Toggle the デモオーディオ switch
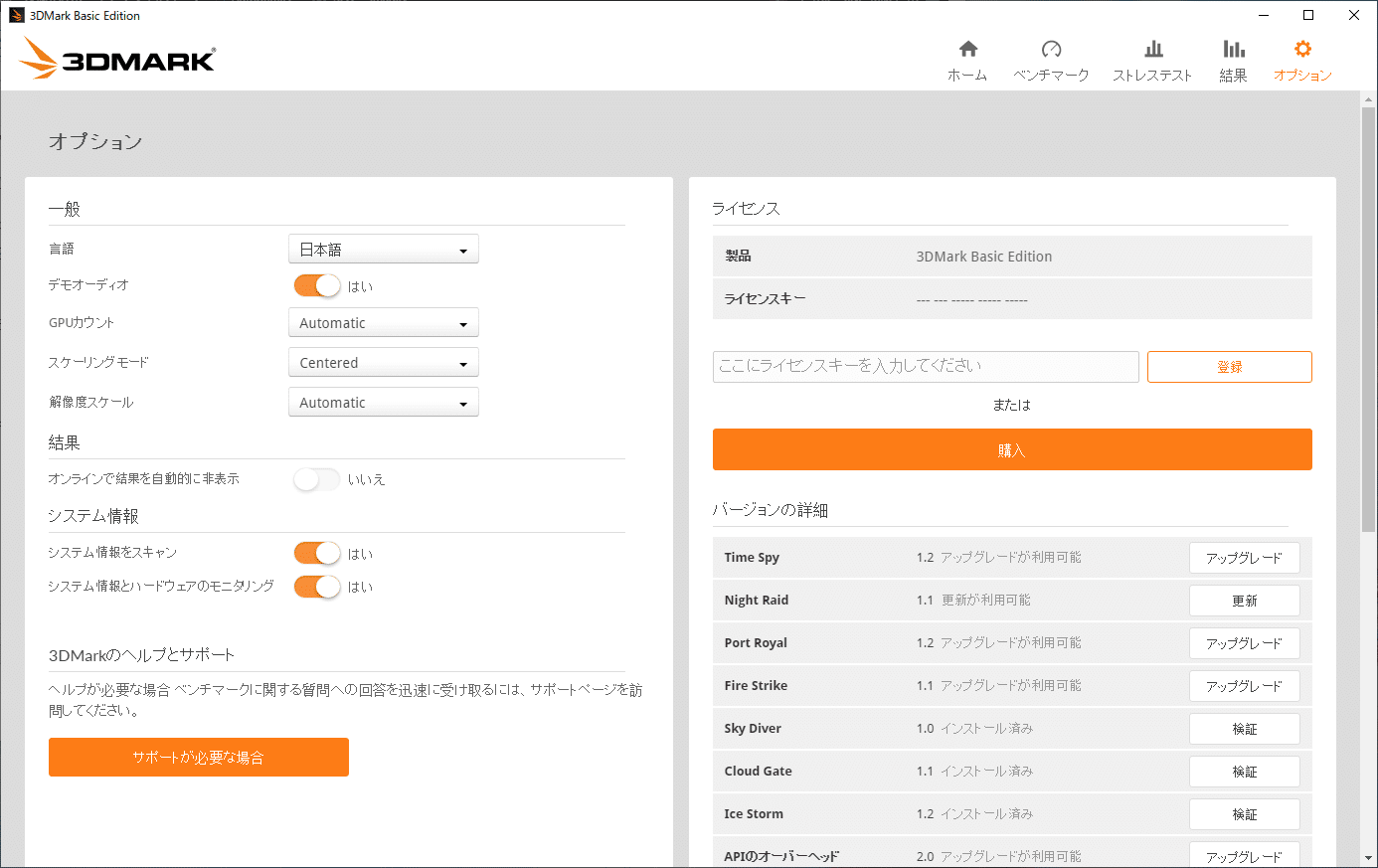This screenshot has height=868, width=1378. coord(317,285)
